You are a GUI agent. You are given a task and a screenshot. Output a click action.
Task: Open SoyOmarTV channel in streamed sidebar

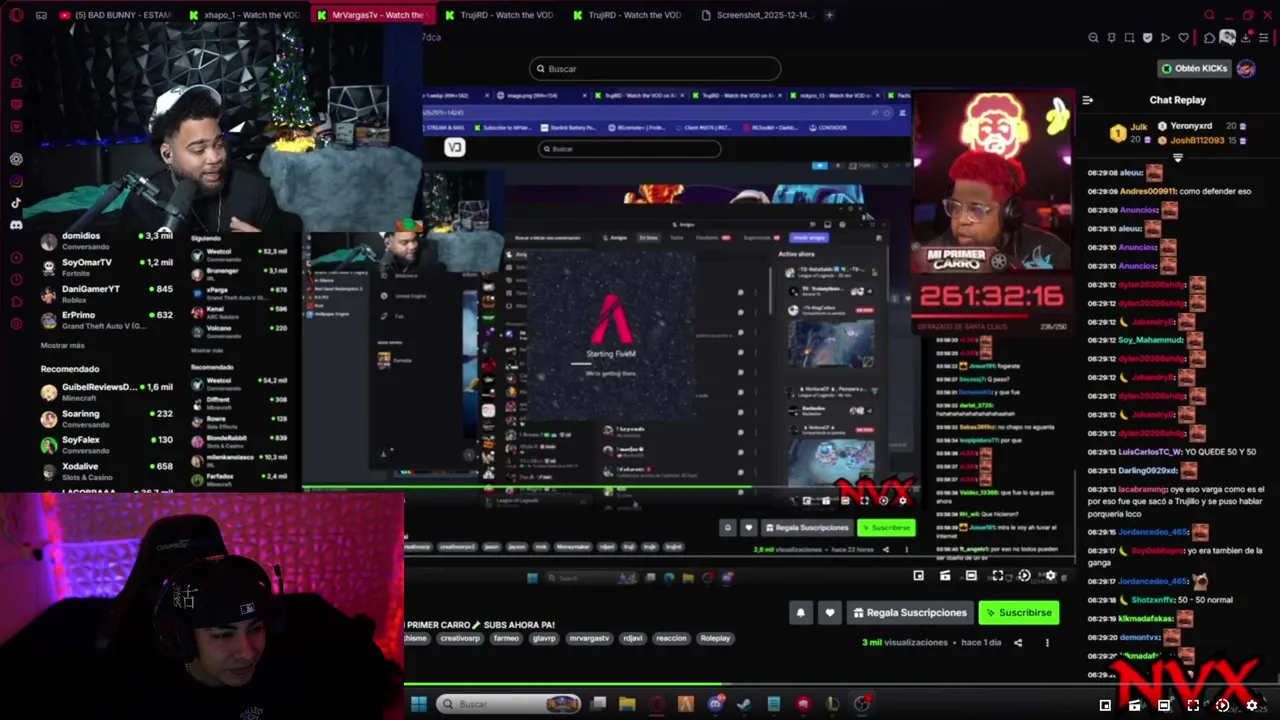coord(108,267)
